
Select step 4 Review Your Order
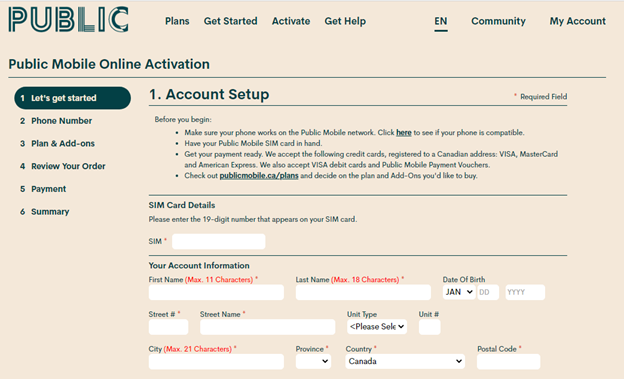click(63, 166)
